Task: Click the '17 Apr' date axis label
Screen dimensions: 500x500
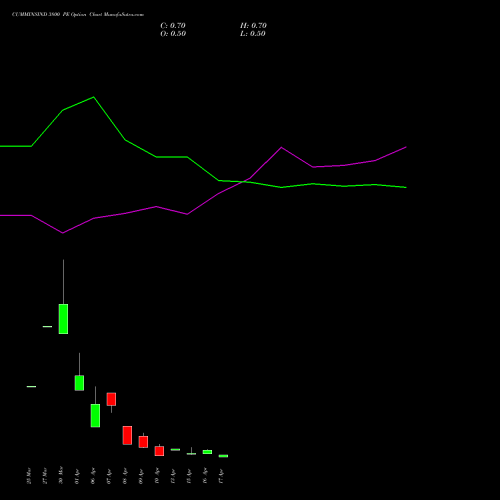Action: [221, 476]
